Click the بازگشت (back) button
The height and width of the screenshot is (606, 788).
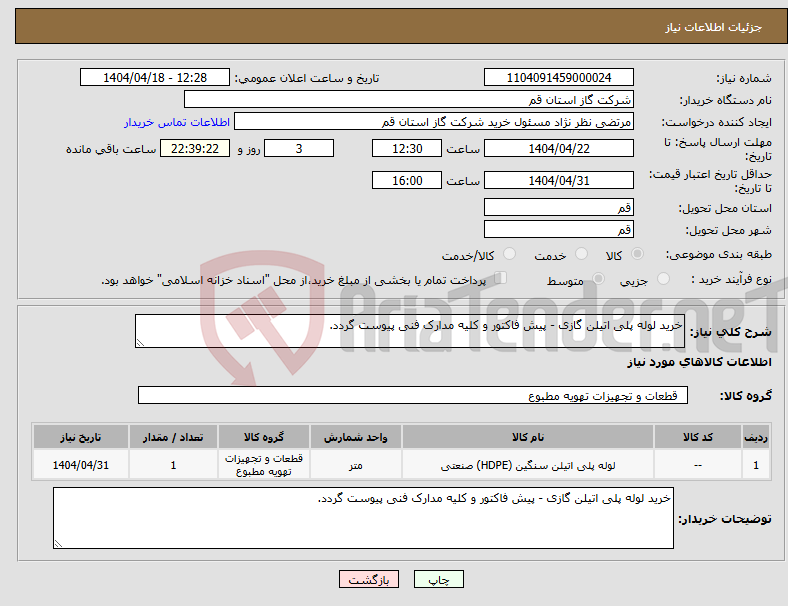(x=368, y=579)
